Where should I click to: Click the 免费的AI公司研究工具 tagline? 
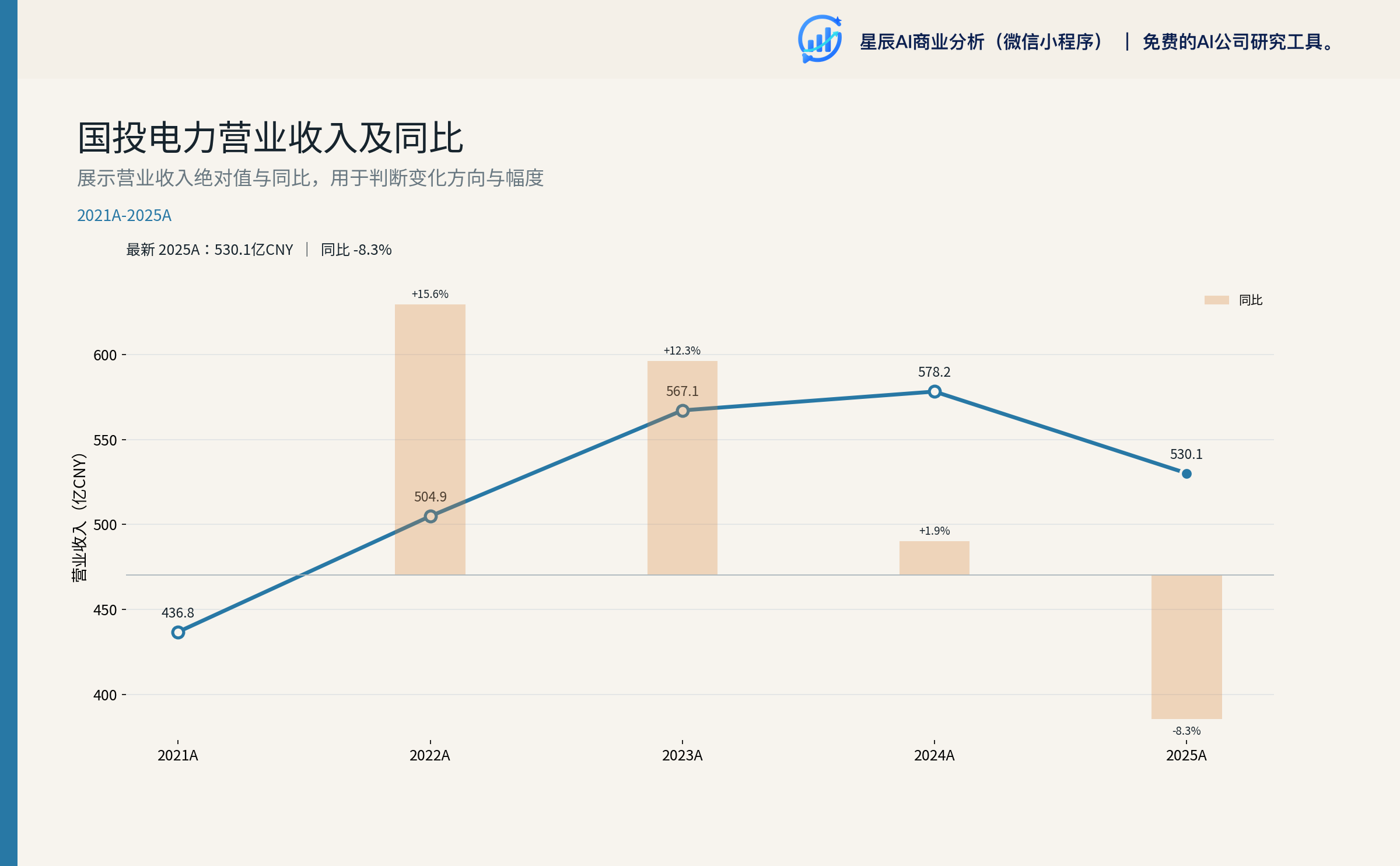click(x=1237, y=42)
